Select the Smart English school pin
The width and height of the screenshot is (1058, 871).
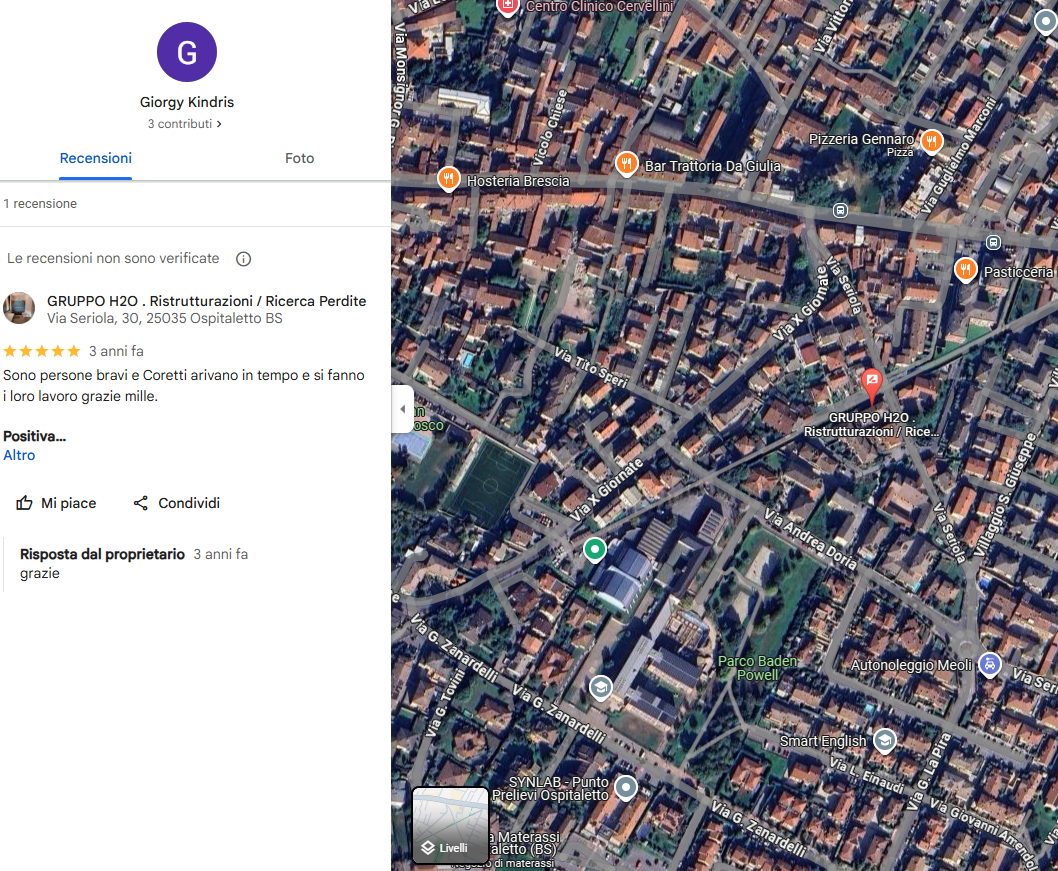[885, 741]
